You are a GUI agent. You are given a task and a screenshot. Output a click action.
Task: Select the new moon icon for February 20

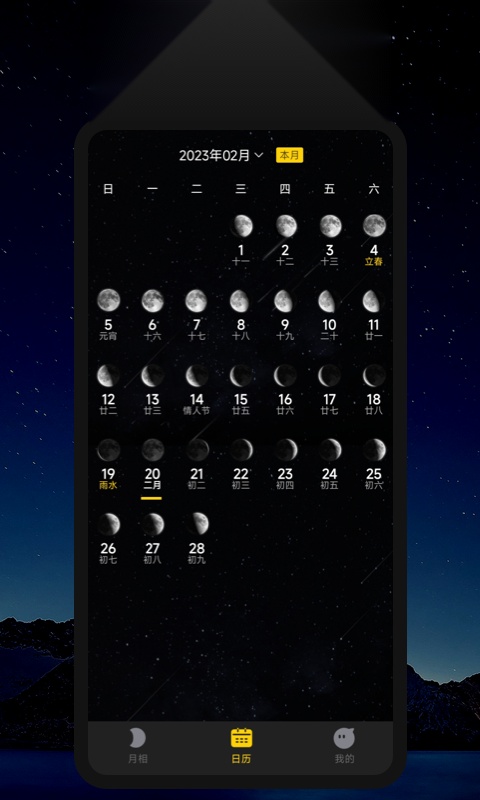pos(153,450)
